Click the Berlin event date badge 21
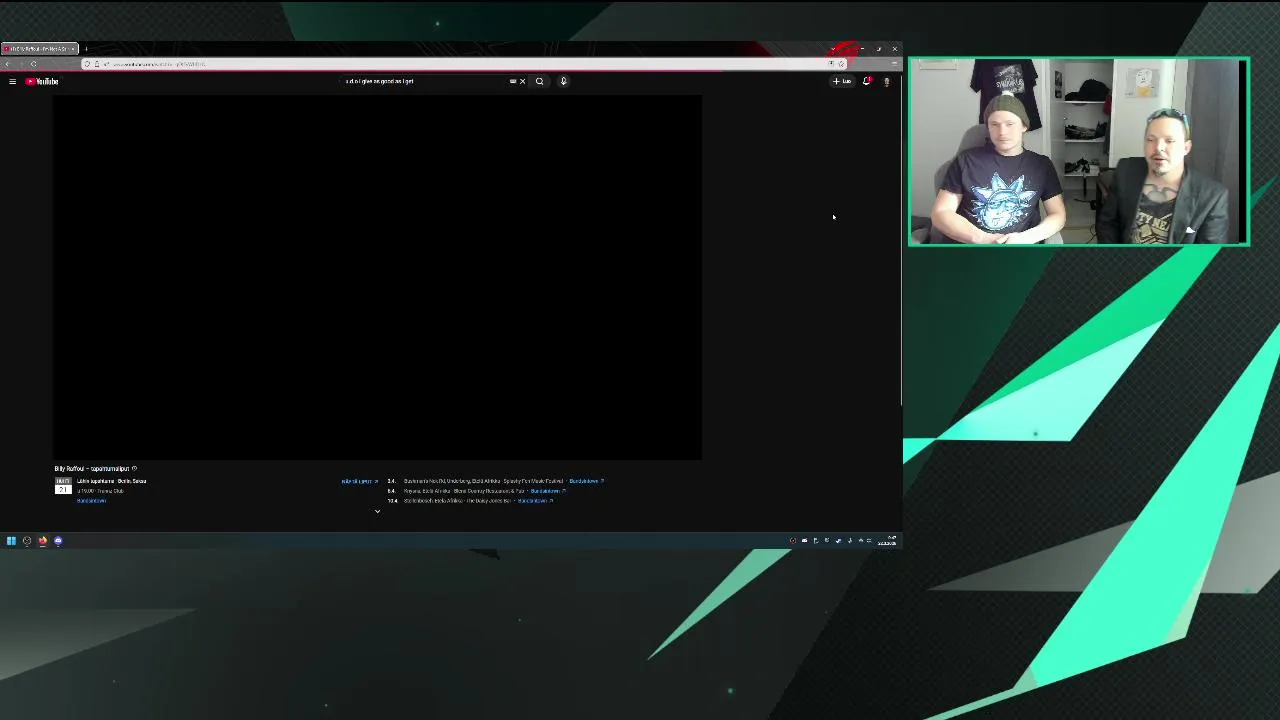This screenshot has width=1280, height=720. pos(63,486)
